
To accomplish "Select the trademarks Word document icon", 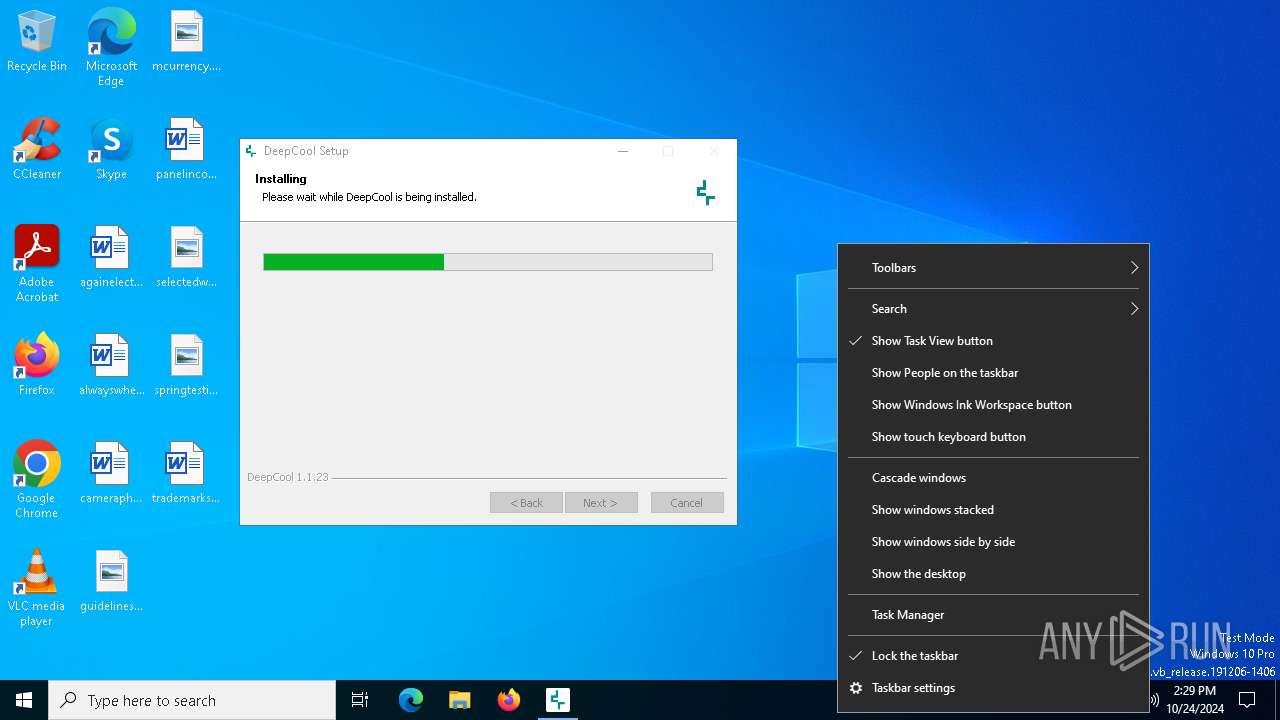I will pyautogui.click(x=186, y=474).
